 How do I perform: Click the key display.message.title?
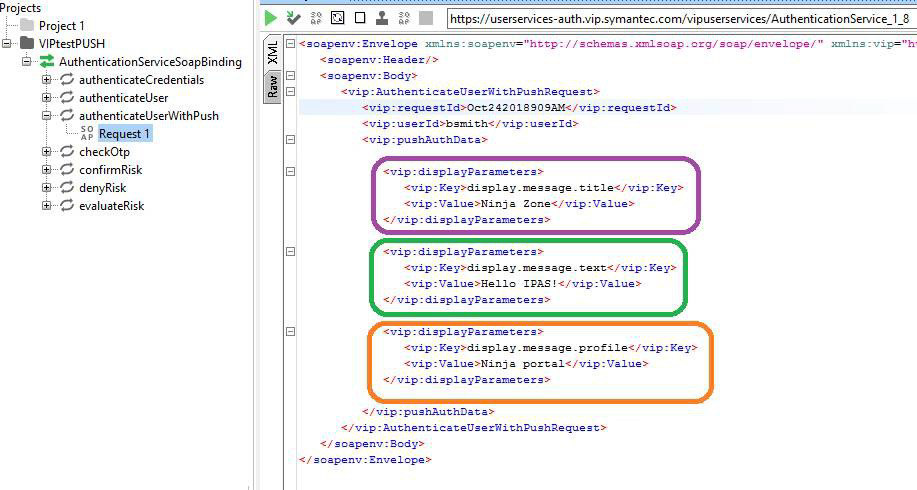tap(540, 188)
